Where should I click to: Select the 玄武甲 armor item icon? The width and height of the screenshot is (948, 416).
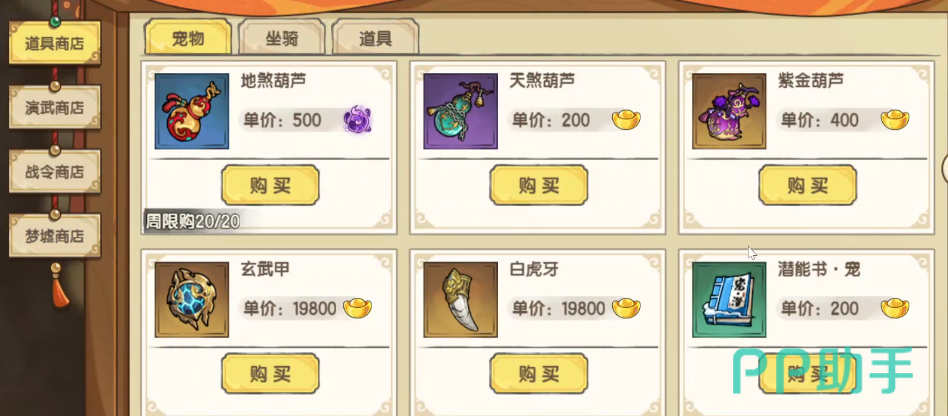pos(192,300)
